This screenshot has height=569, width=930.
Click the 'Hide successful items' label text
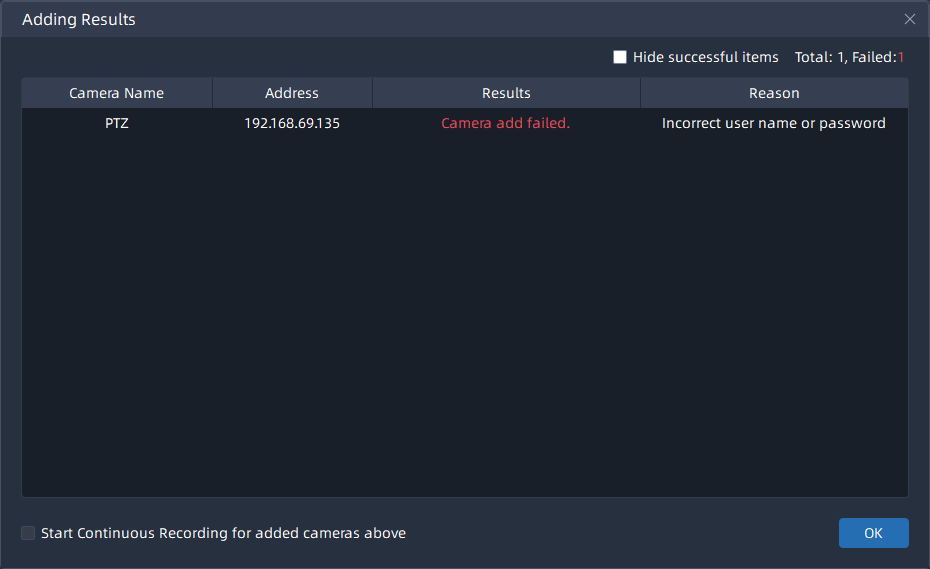pos(705,57)
